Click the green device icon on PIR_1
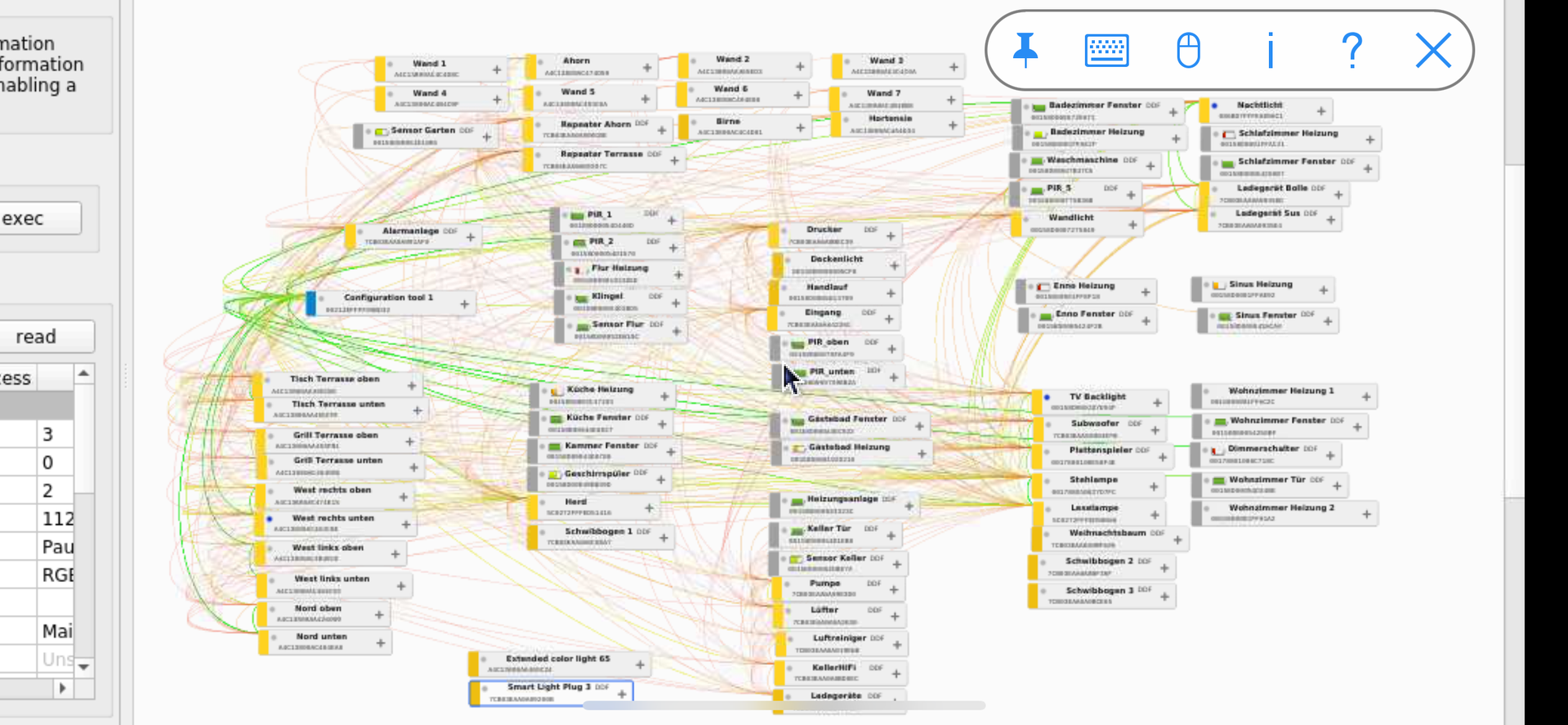The height and width of the screenshot is (725, 1568). (577, 216)
